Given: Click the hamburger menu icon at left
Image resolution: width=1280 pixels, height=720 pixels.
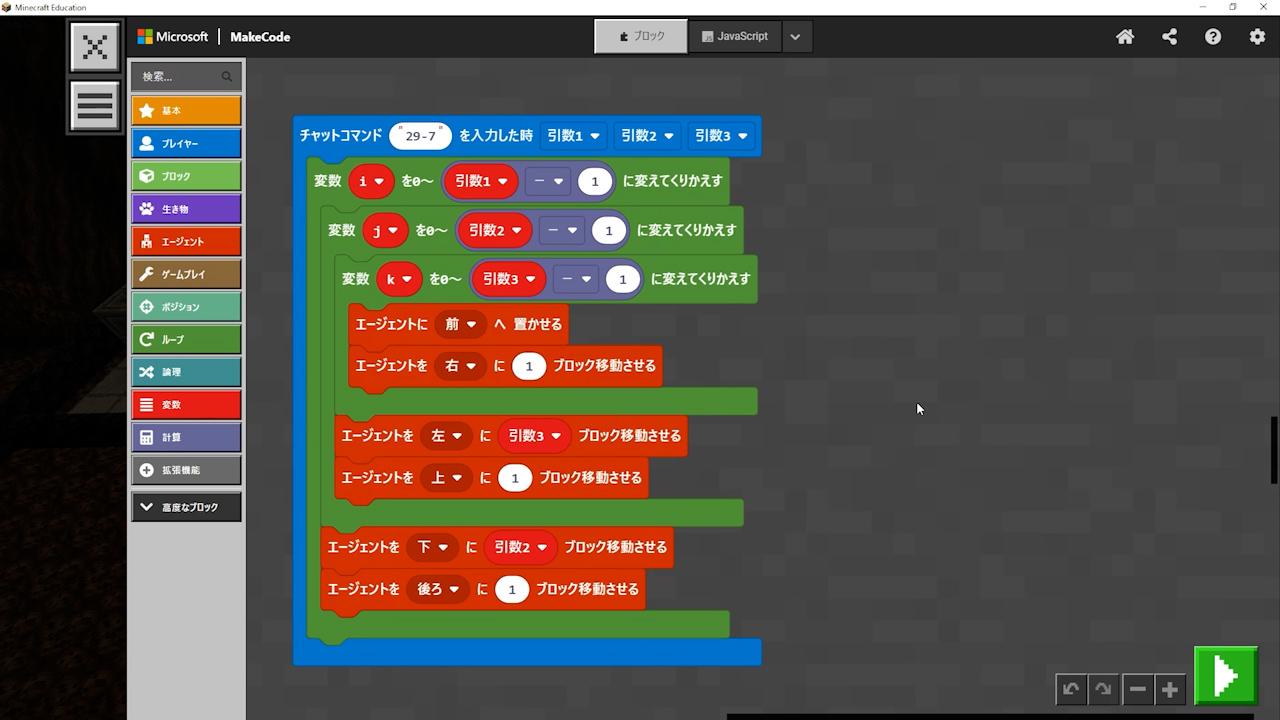Looking at the screenshot, I should (x=95, y=106).
